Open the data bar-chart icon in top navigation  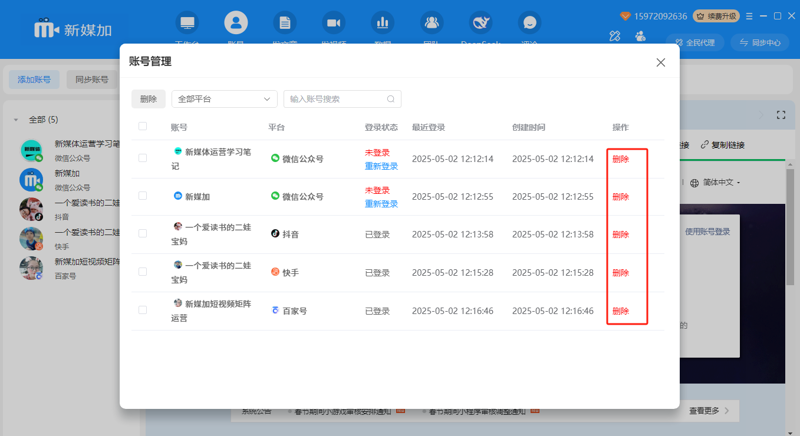point(383,23)
